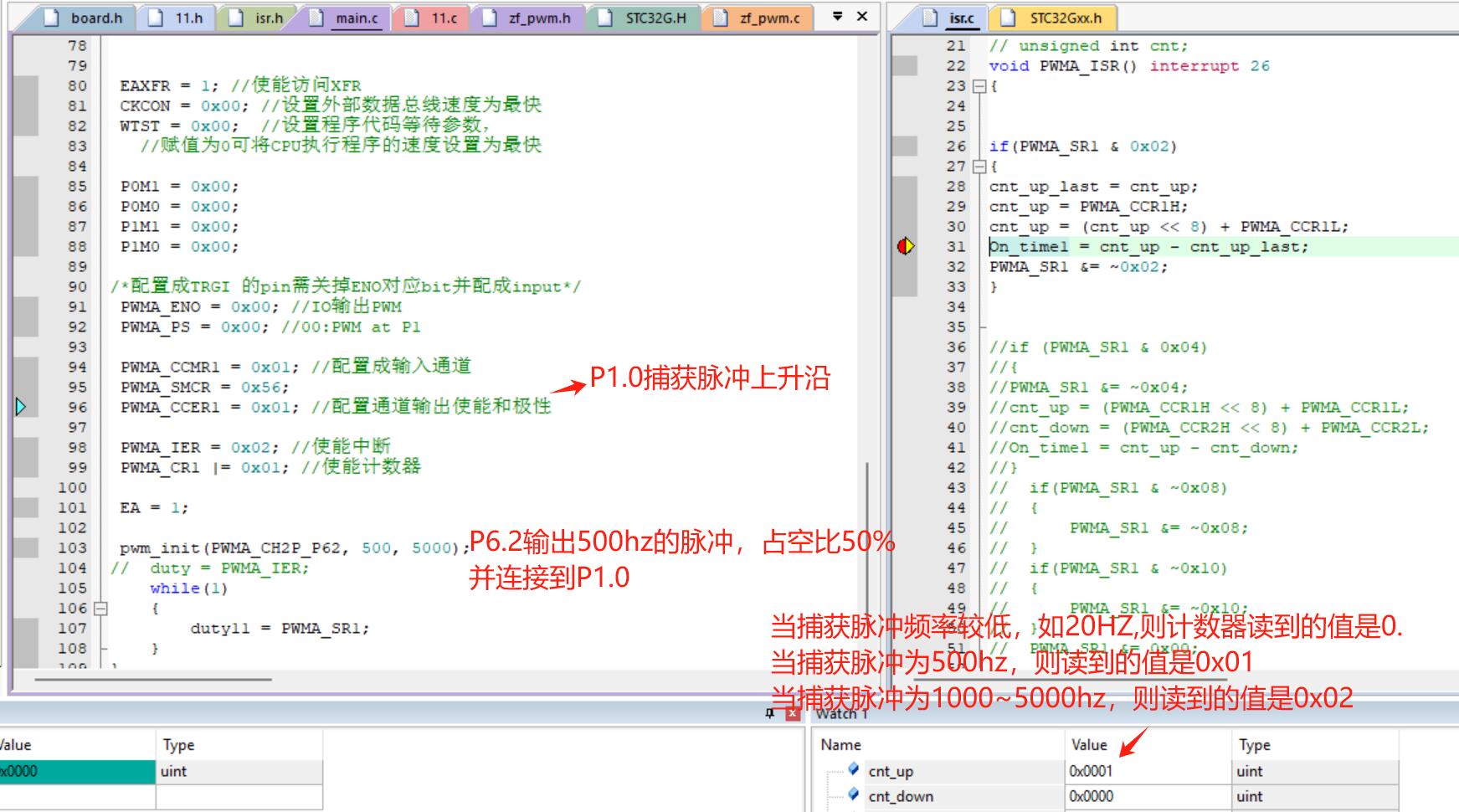Click the Type header in left bottom panel
The width and height of the screenshot is (1459, 812).
239,744
